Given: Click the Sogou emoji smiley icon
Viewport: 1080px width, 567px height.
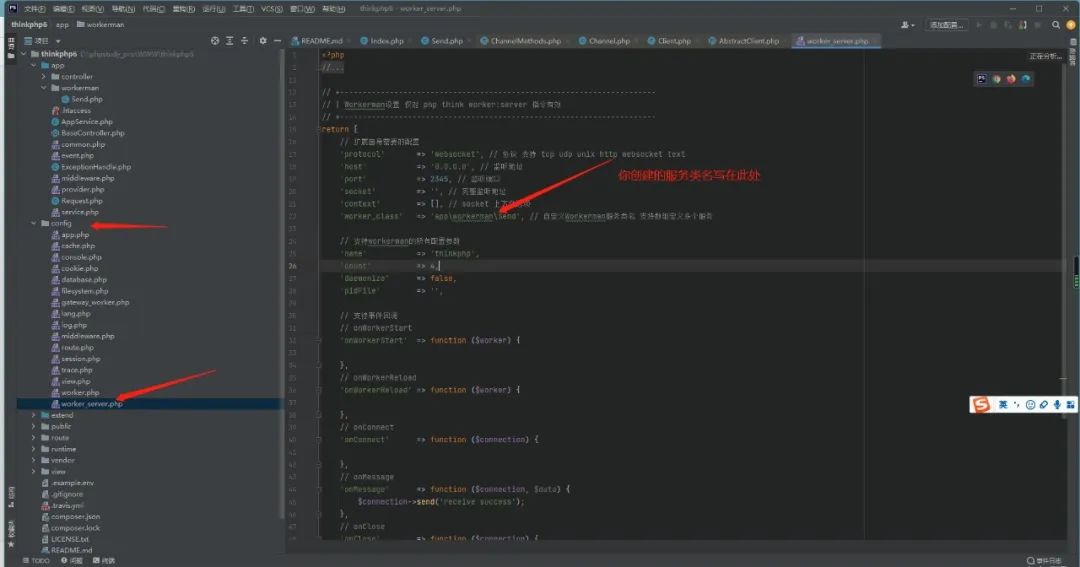Looking at the screenshot, I should (1030, 404).
